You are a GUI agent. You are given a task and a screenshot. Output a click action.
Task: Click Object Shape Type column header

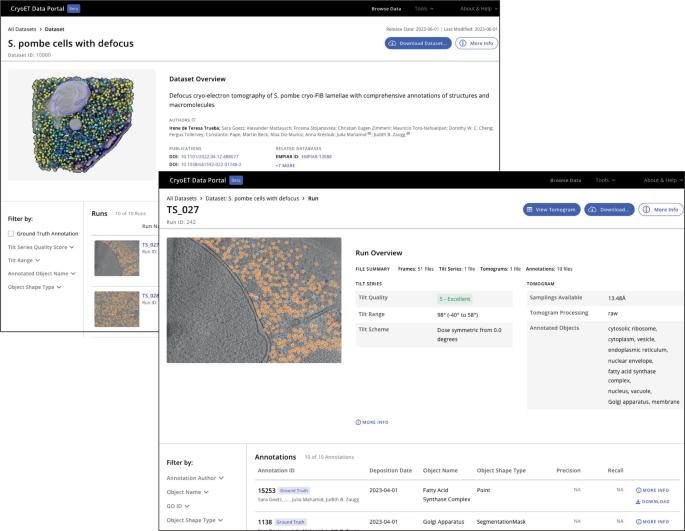click(501, 471)
